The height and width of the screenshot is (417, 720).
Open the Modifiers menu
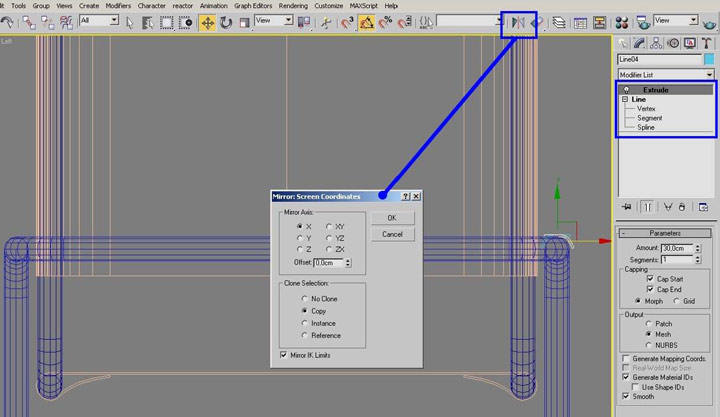[118, 5]
